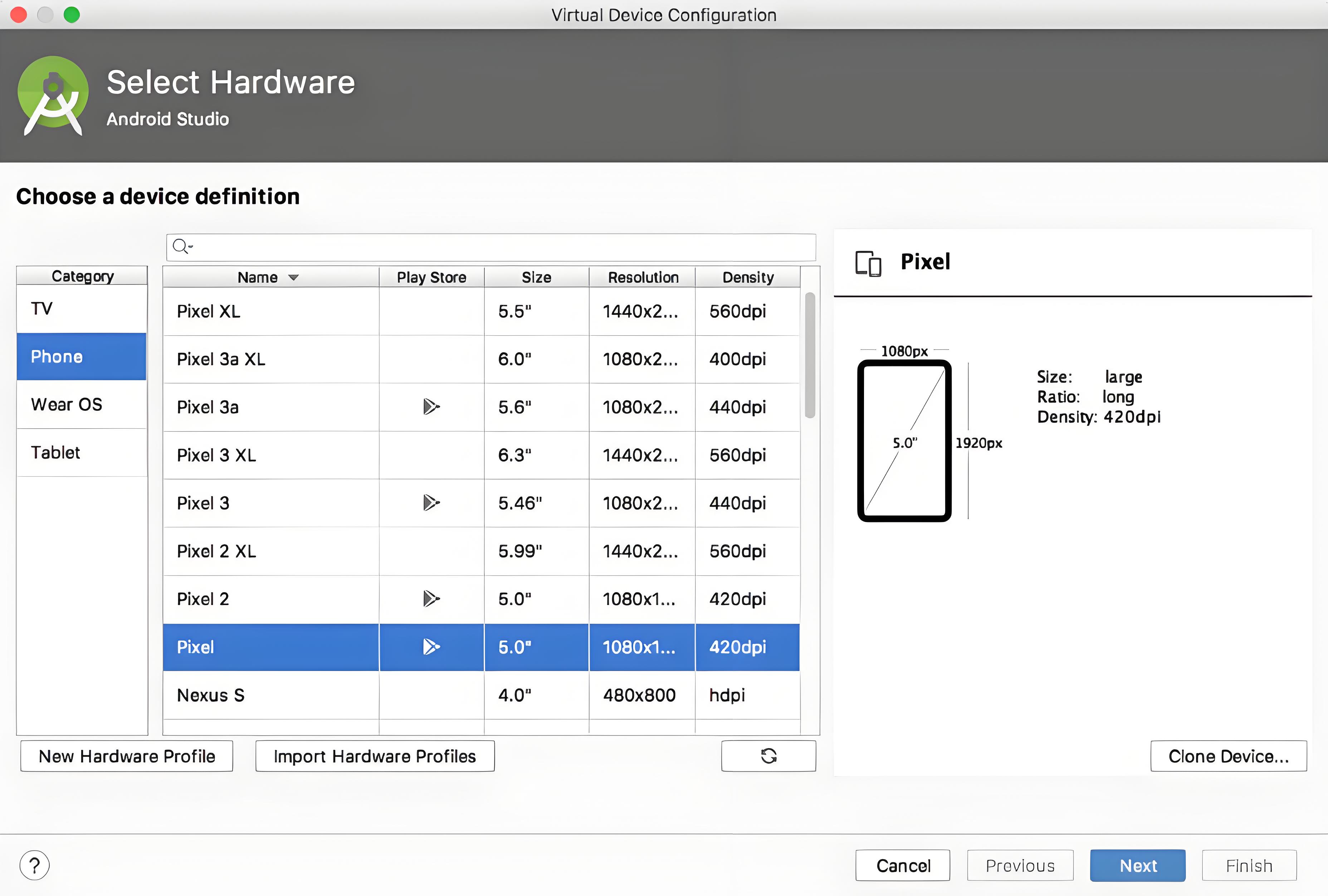Image resolution: width=1328 pixels, height=896 pixels.
Task: Choose the Tablet category
Action: click(82, 453)
